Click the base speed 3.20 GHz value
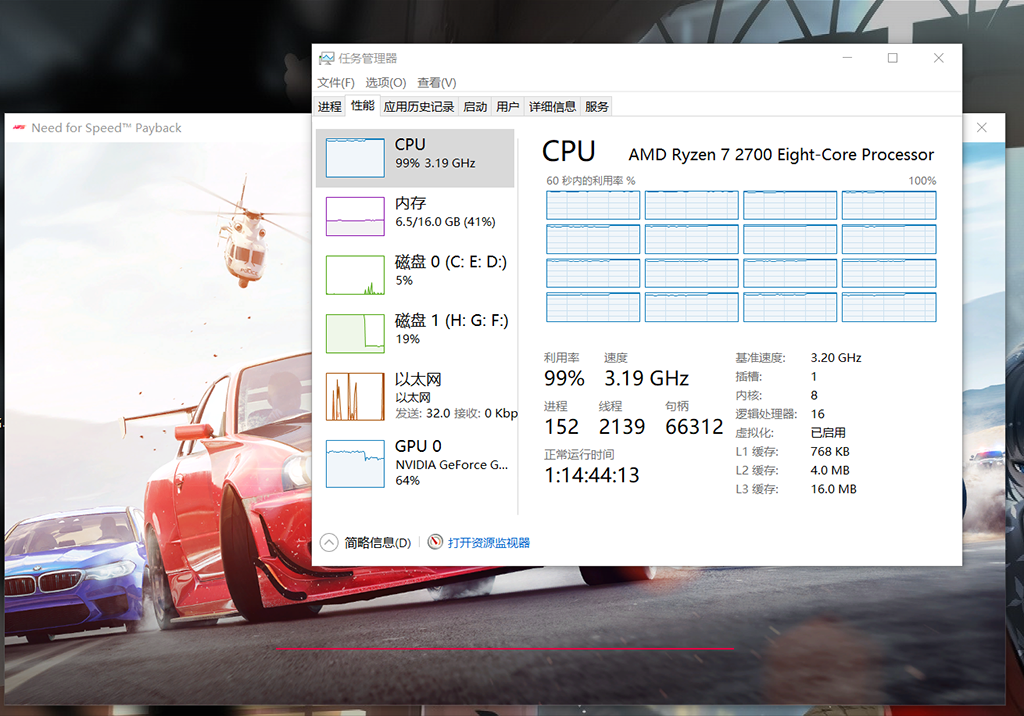This screenshot has width=1024, height=716. 836,358
